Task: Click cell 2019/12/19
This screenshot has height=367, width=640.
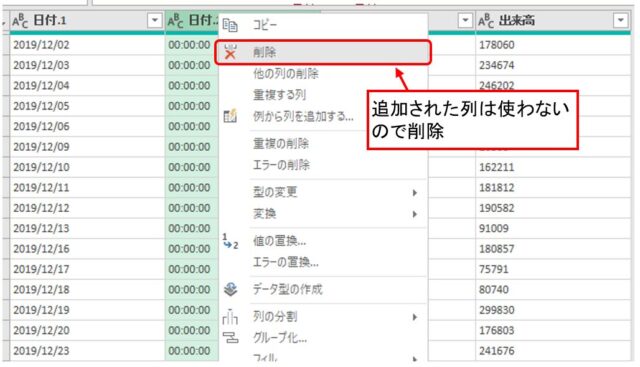Action: 87,310
